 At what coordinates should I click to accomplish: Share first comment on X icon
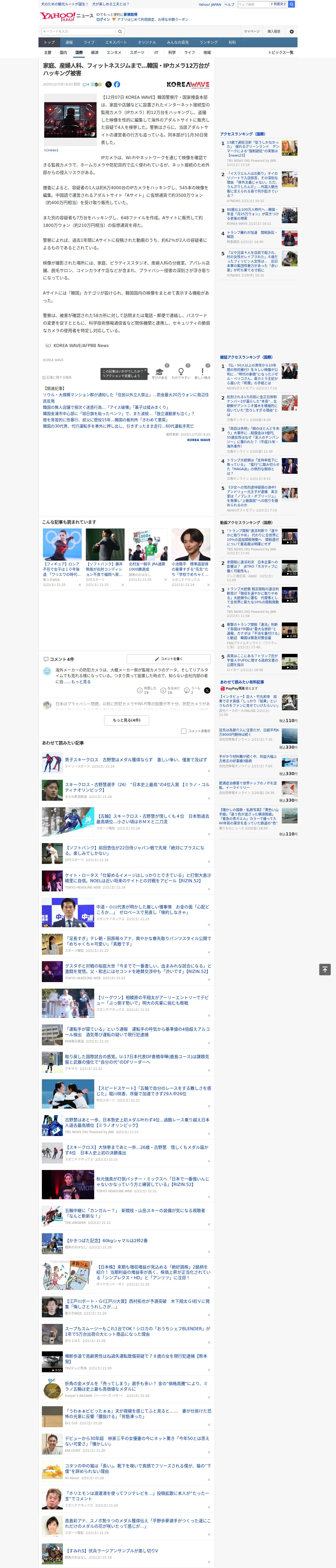coord(207,690)
